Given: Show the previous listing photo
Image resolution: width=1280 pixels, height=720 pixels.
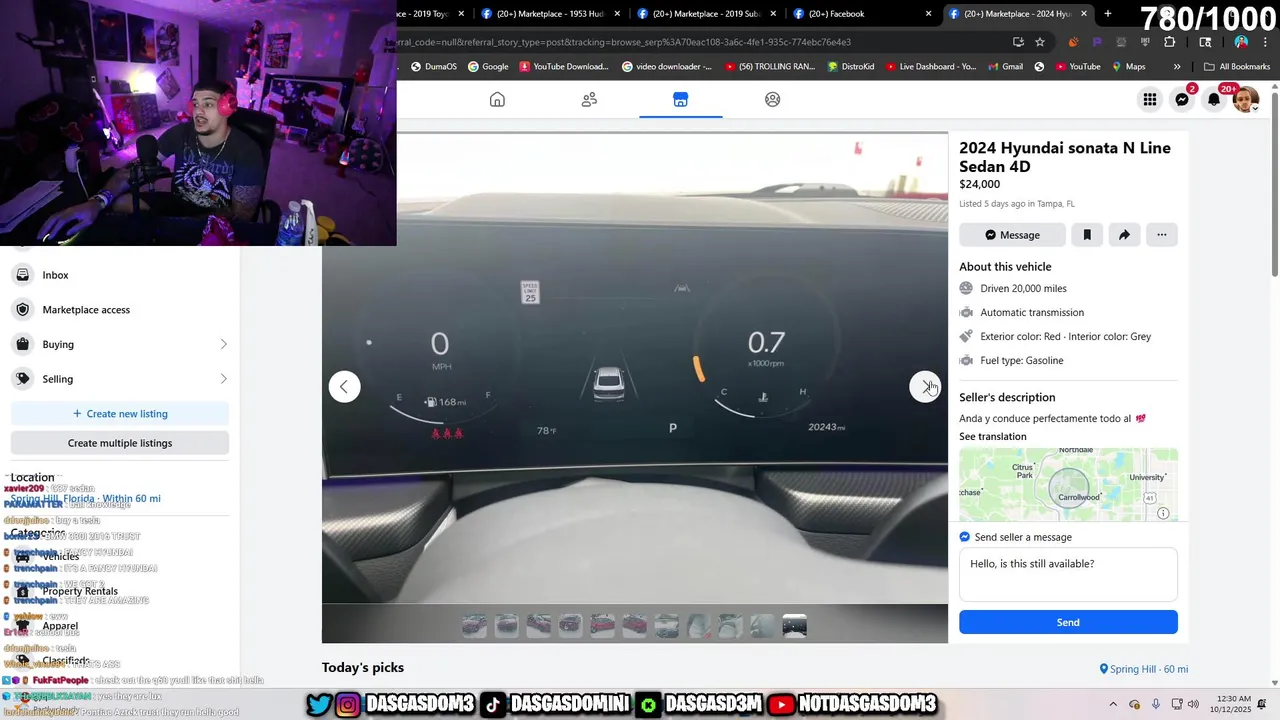Looking at the screenshot, I should [344, 387].
